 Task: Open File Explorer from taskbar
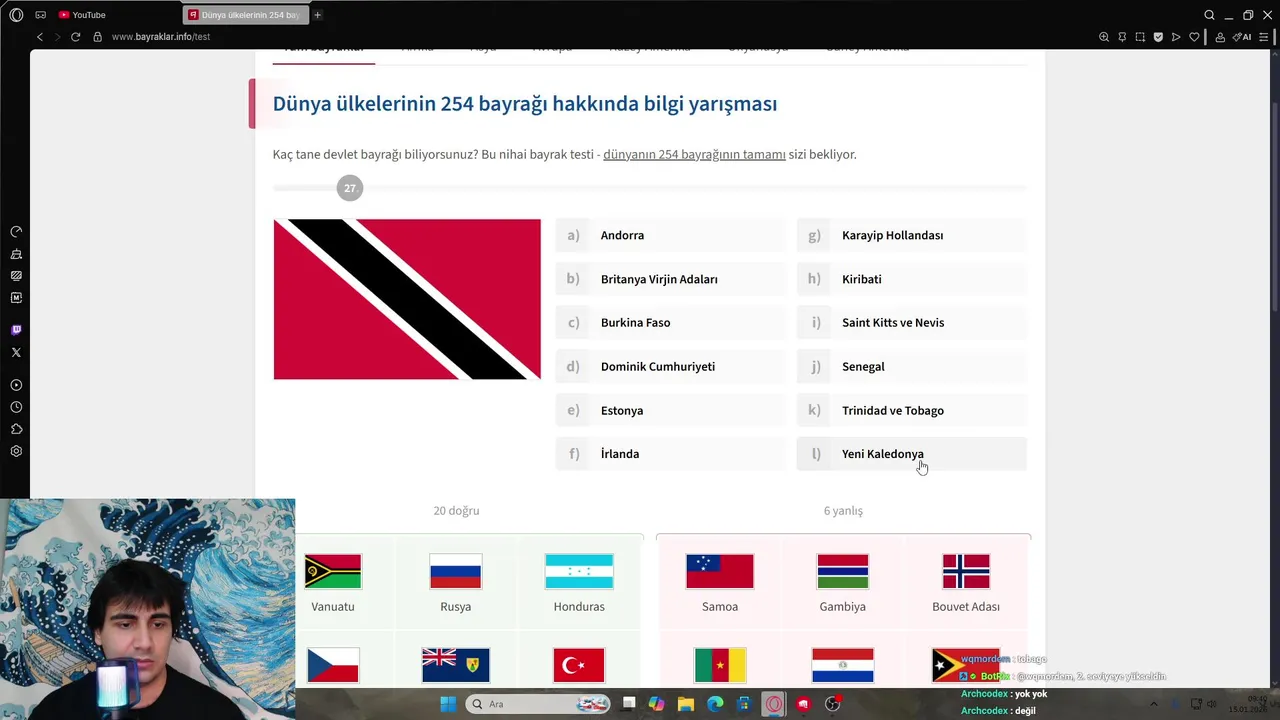coord(685,704)
